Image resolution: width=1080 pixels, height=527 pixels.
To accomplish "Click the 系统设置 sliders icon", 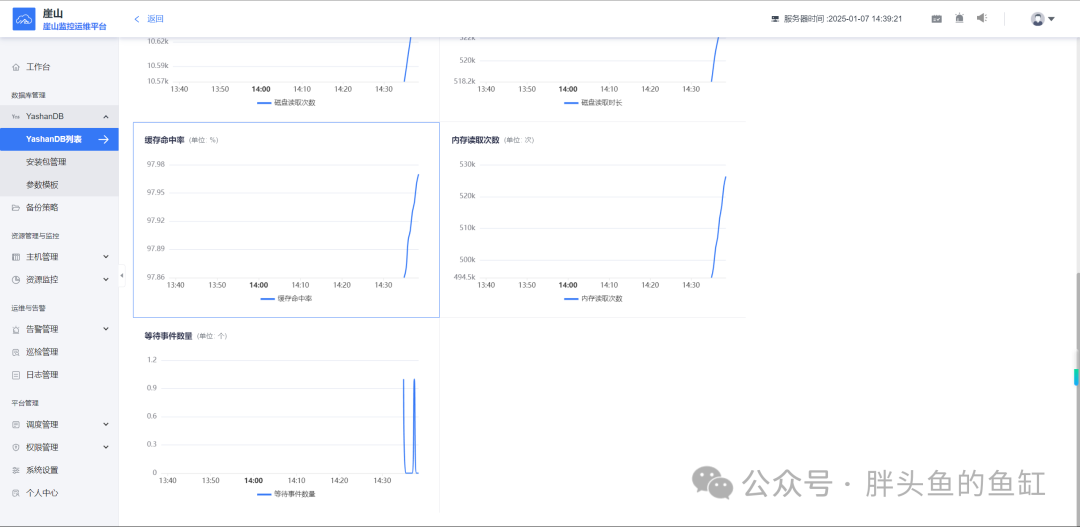I will coord(16,470).
